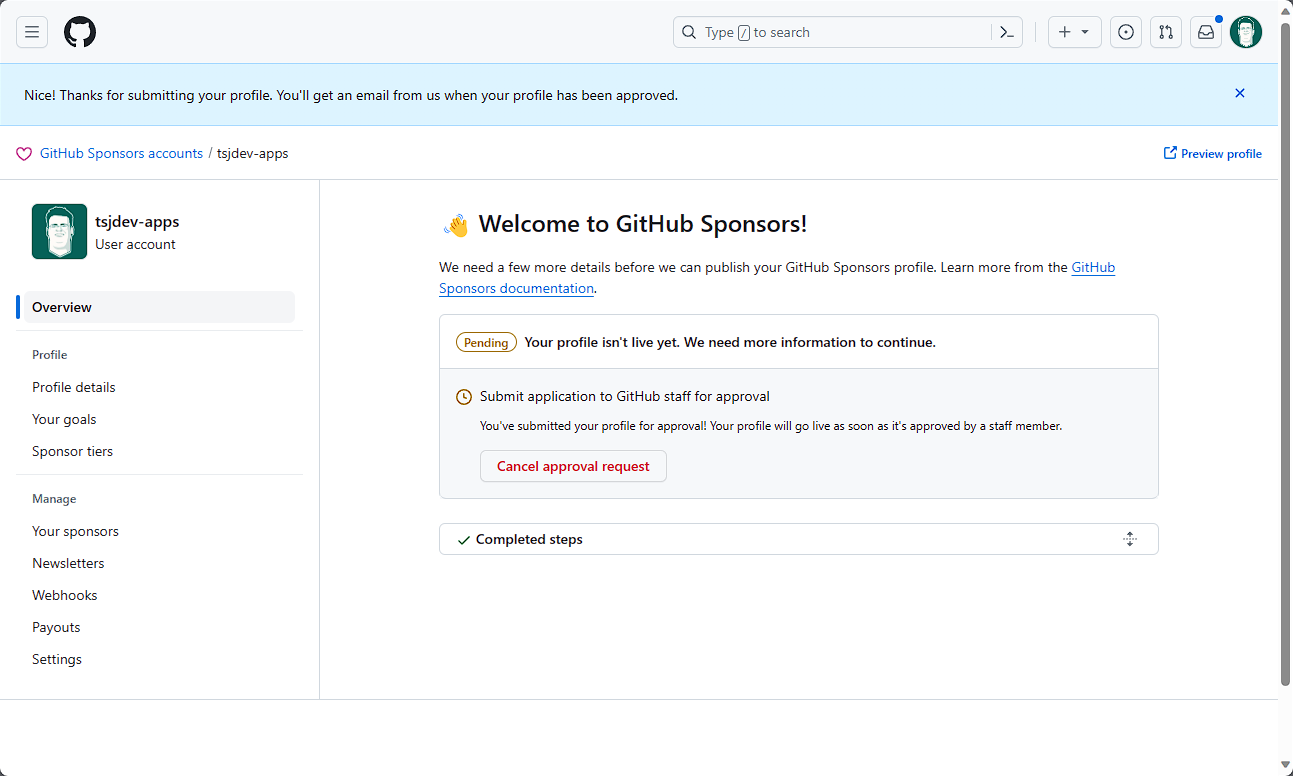Click Cancel approval request button
Screen dimensions: 1293x776
tap(573, 466)
